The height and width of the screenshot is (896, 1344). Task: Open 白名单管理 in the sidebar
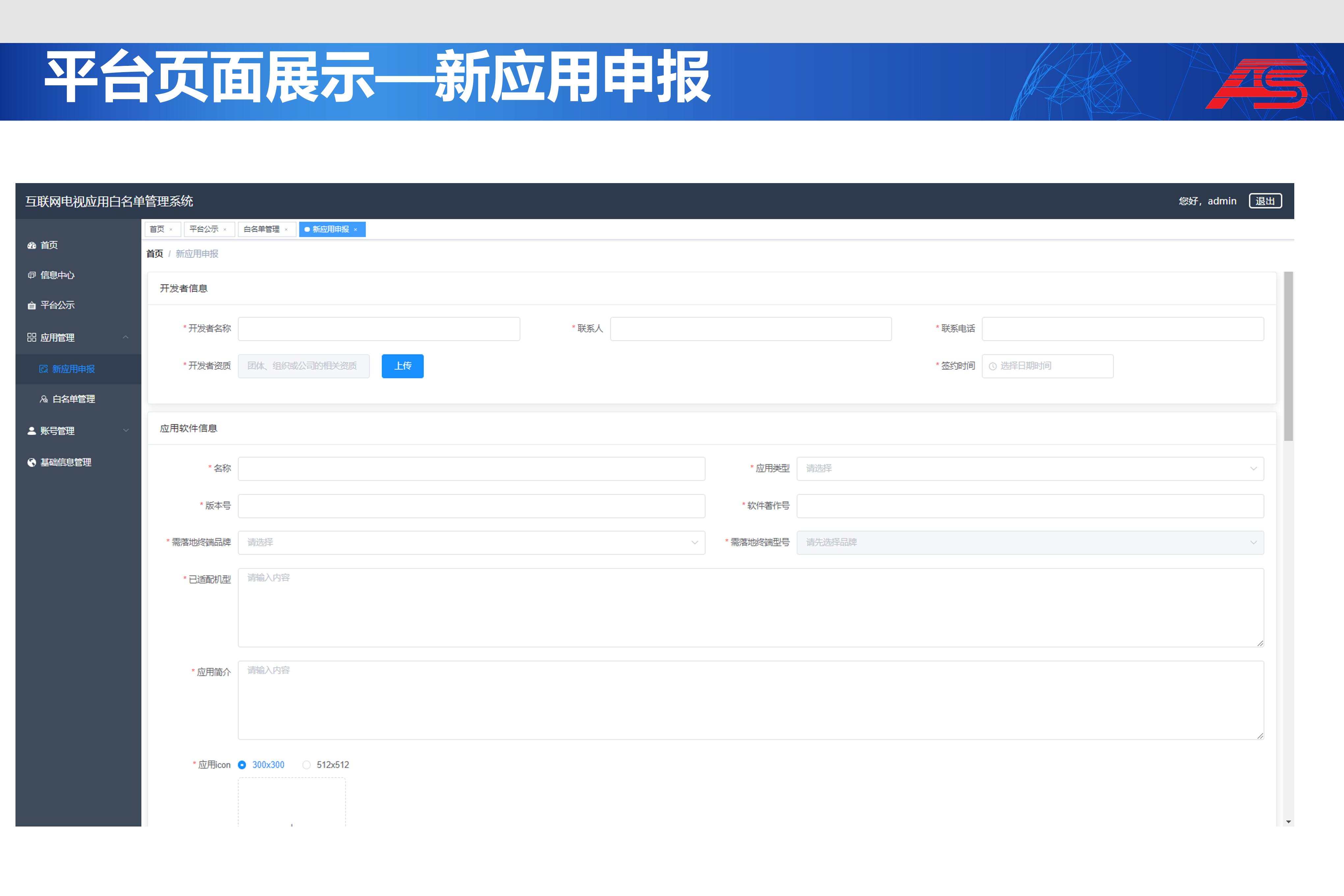coord(78,399)
